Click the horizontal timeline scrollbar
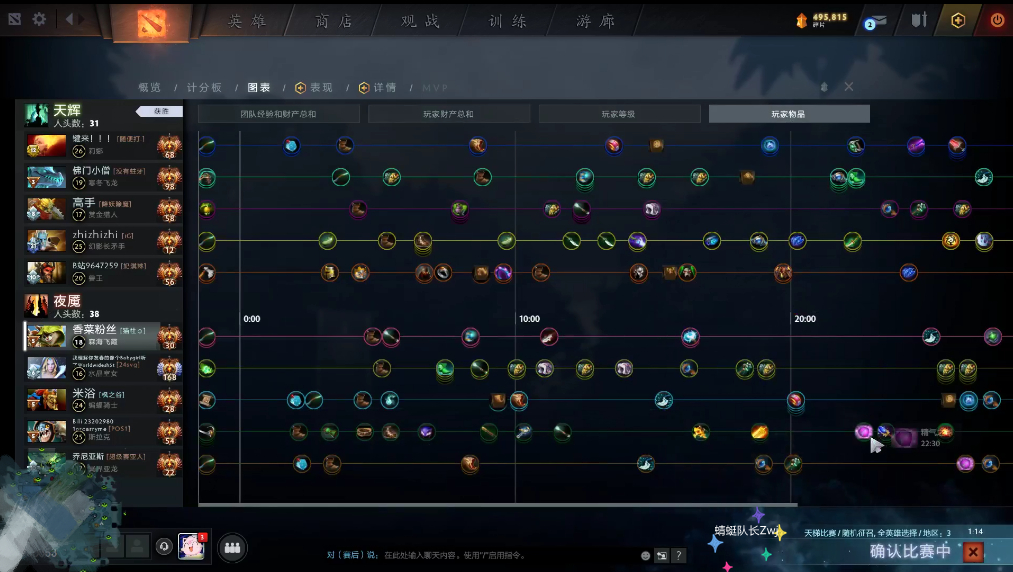1013x572 pixels. 497,505
